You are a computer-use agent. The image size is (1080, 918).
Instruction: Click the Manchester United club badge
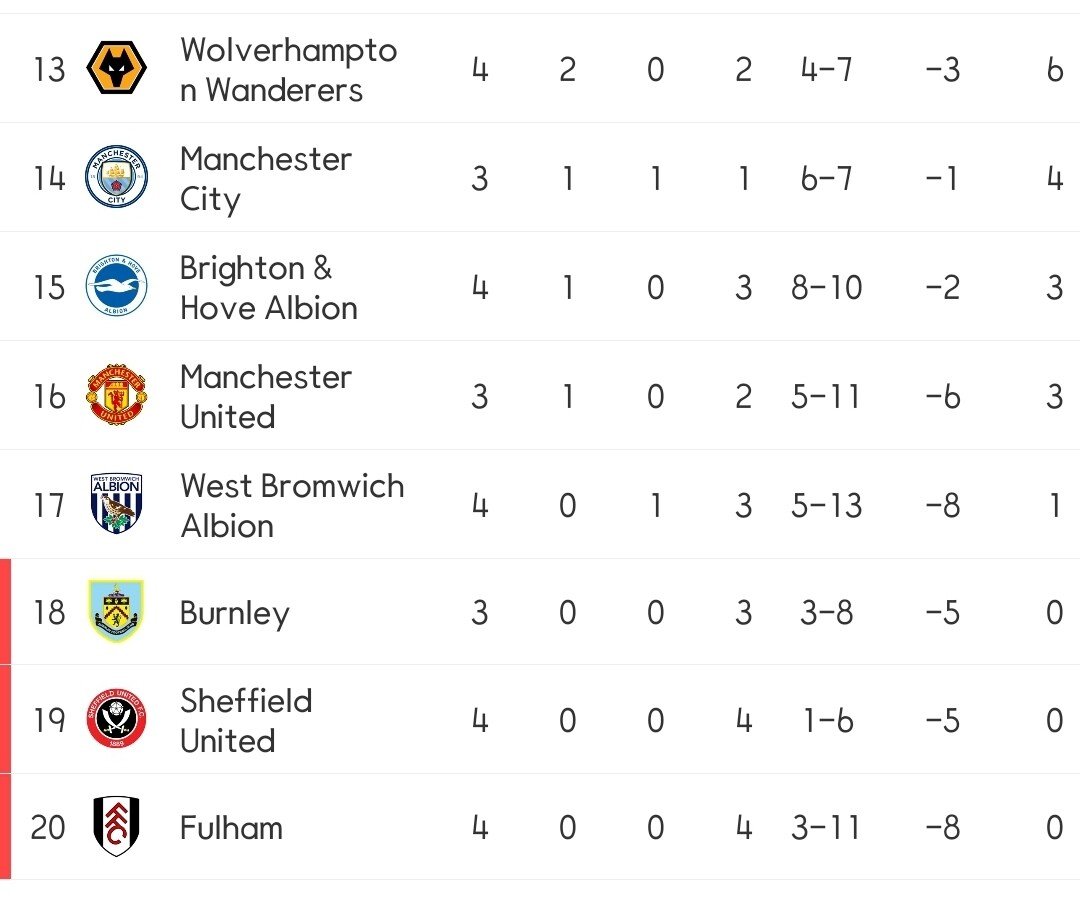[117, 396]
